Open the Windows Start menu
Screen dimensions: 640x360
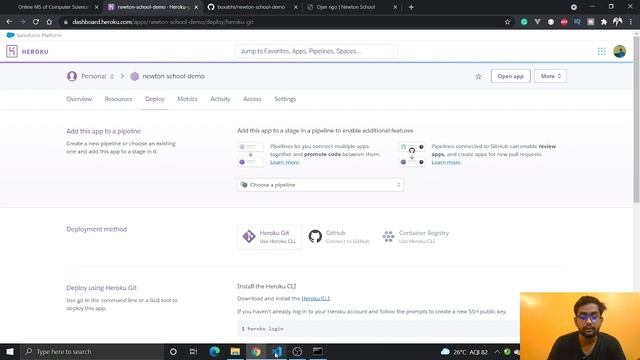point(10,351)
